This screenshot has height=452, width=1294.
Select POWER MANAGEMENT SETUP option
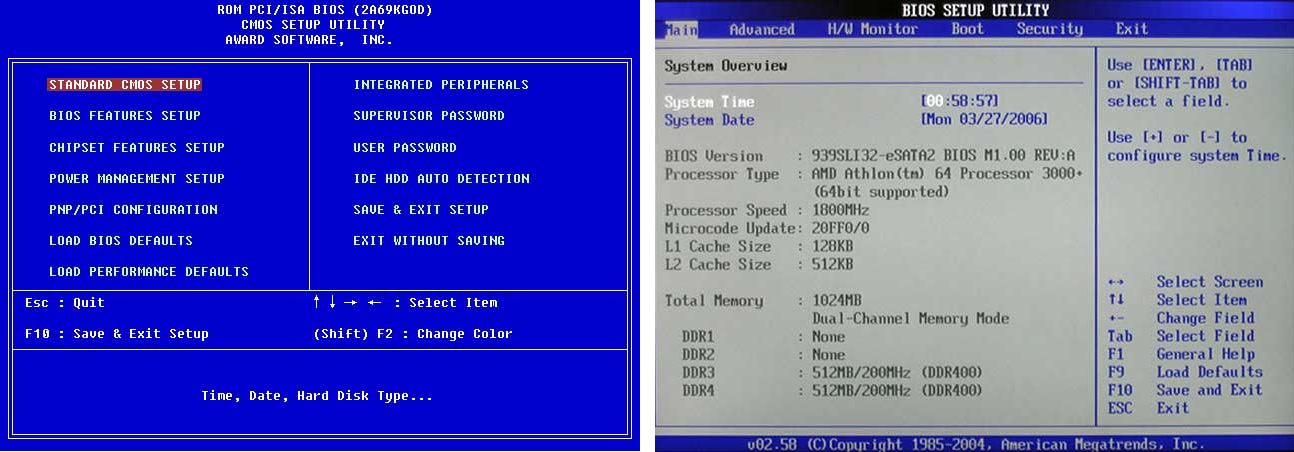[137, 179]
